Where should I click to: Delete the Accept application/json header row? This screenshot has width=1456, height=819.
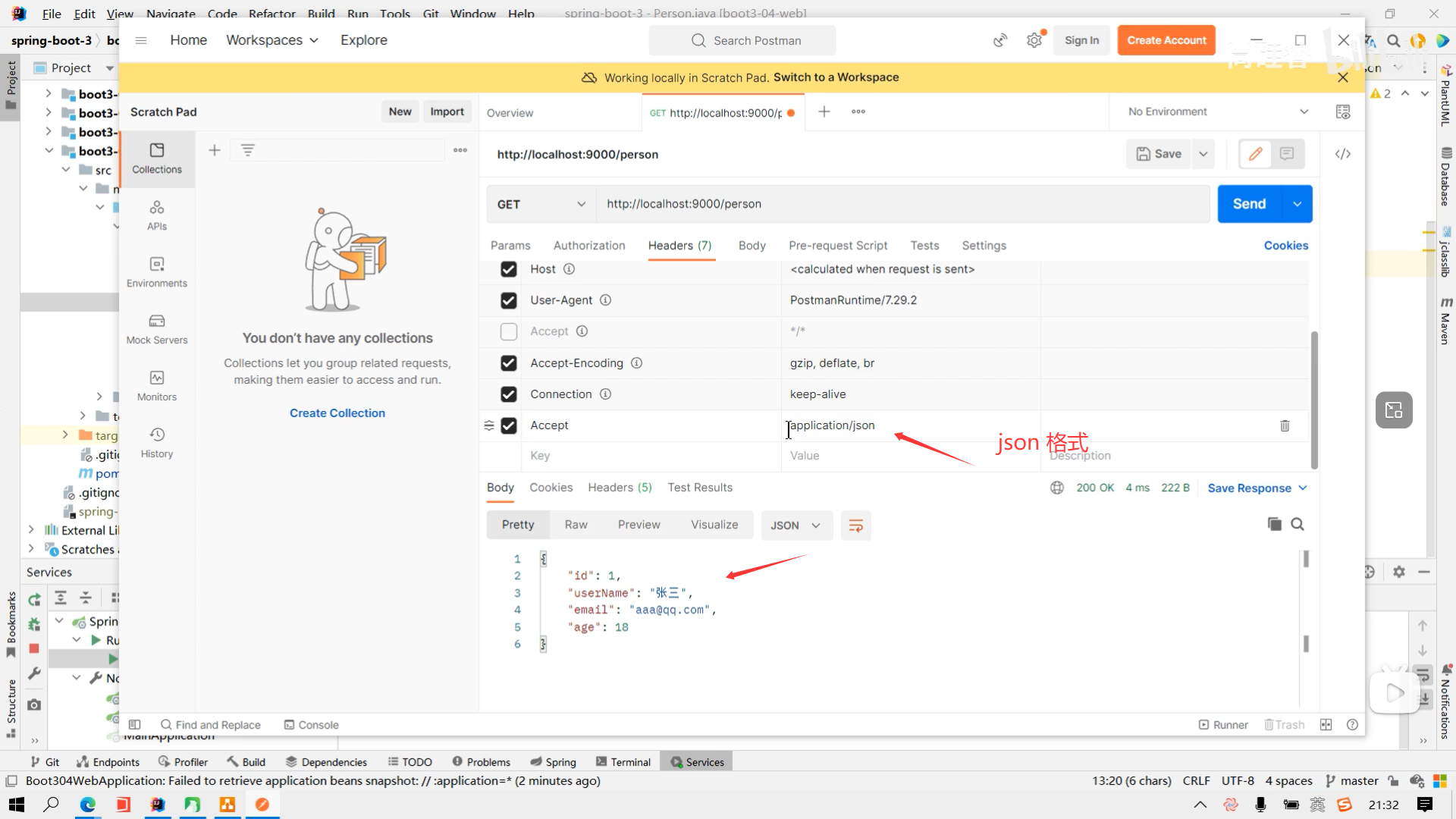pos(1285,425)
